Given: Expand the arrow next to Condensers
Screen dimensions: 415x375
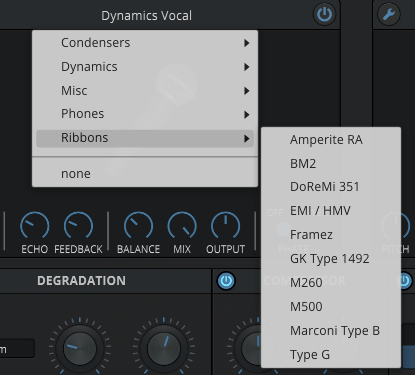Looking at the screenshot, I should pyautogui.click(x=246, y=43).
